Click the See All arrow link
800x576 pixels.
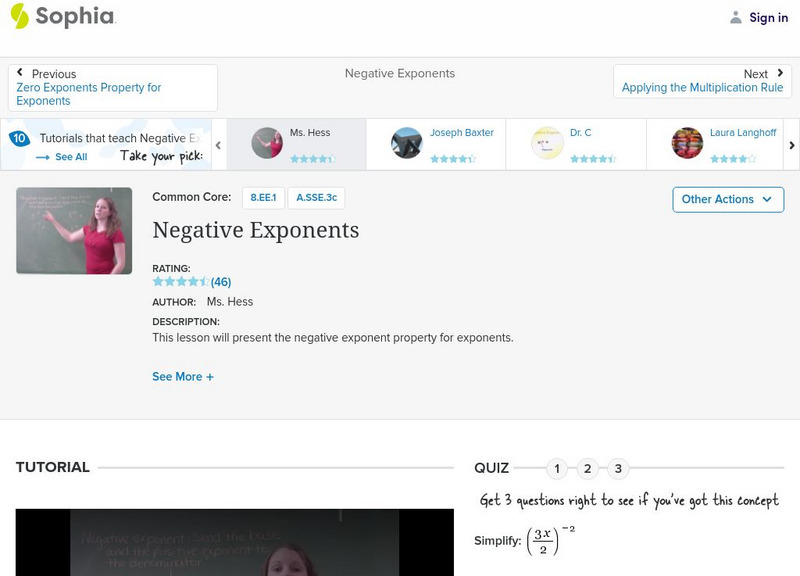click(x=61, y=157)
